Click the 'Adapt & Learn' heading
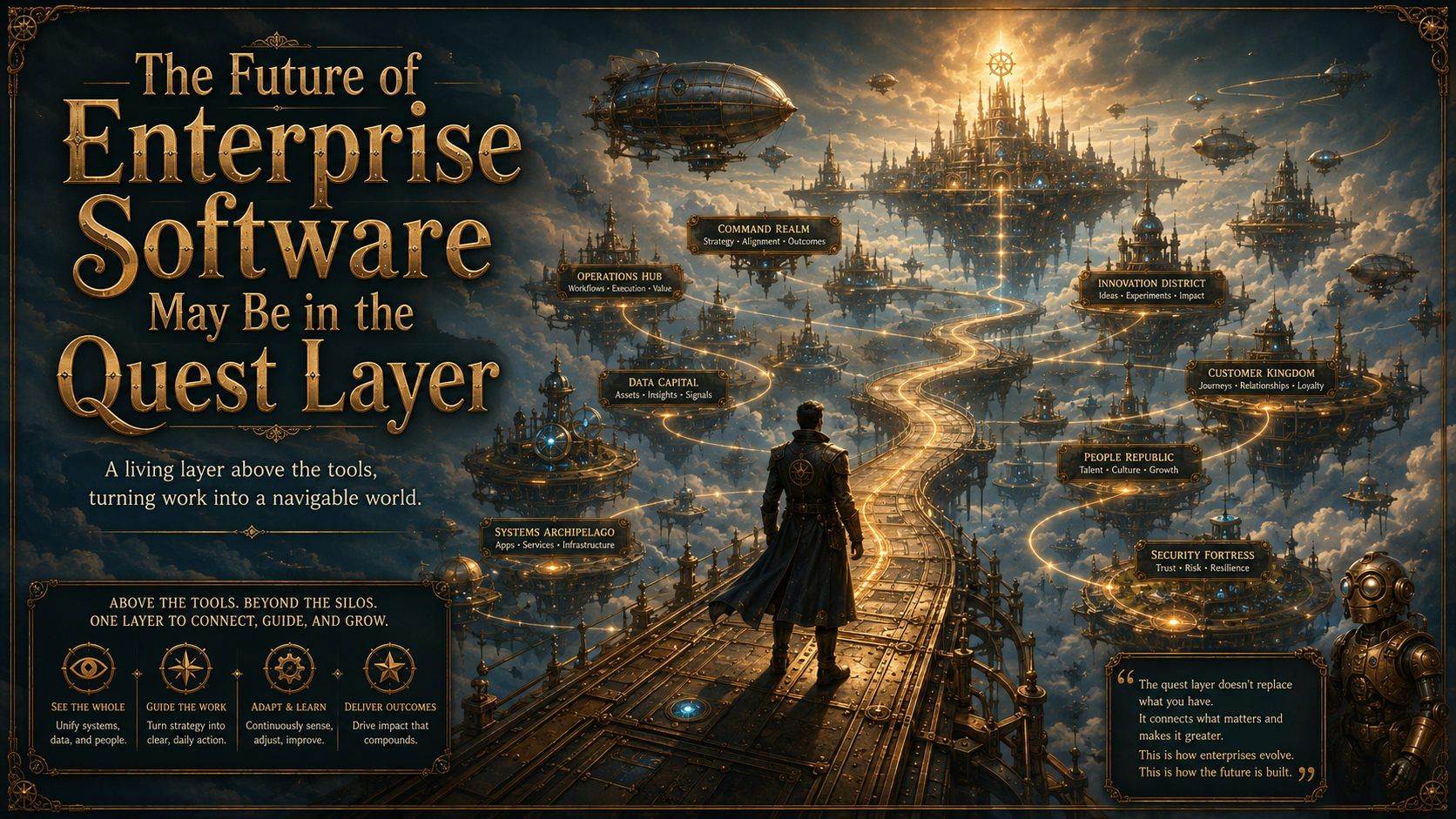 (288, 707)
